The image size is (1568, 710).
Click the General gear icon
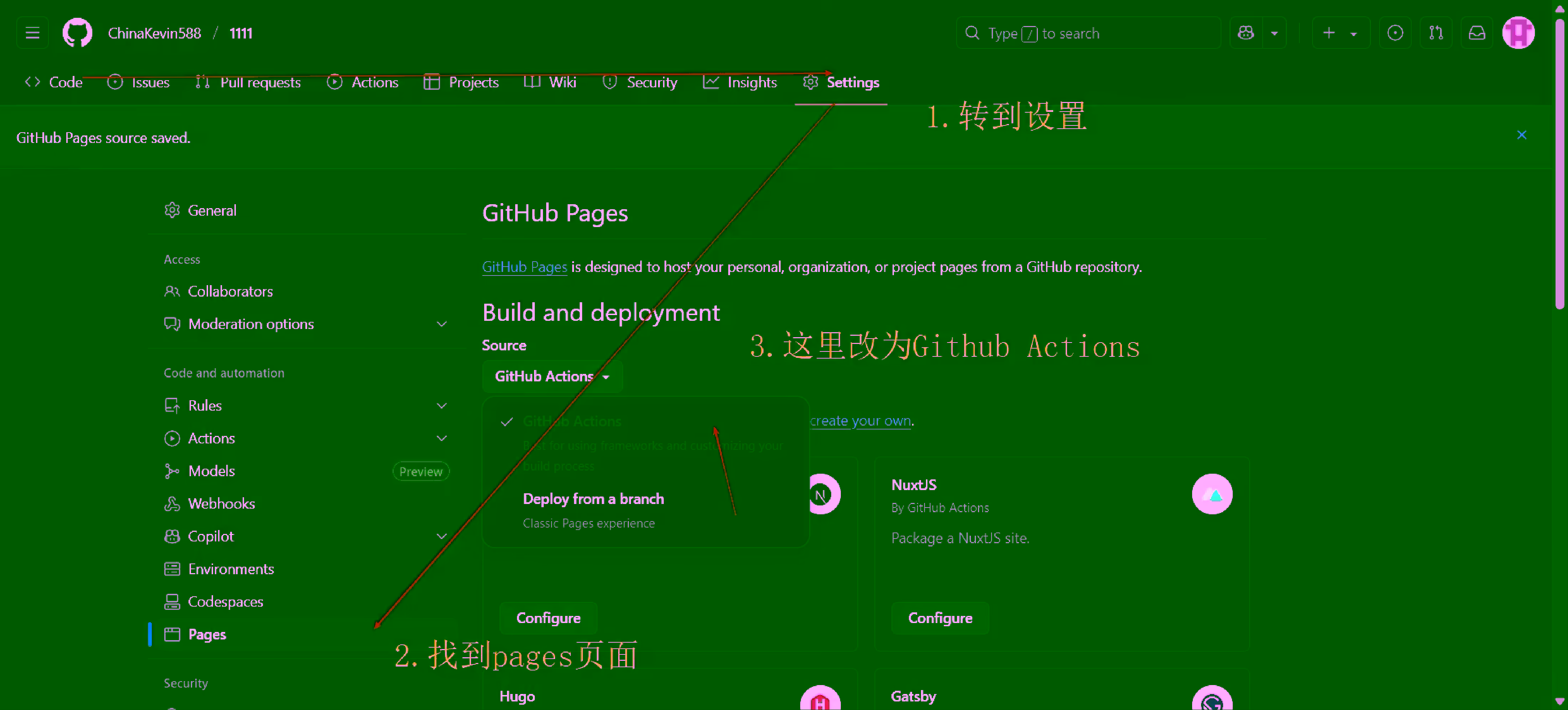click(x=172, y=210)
